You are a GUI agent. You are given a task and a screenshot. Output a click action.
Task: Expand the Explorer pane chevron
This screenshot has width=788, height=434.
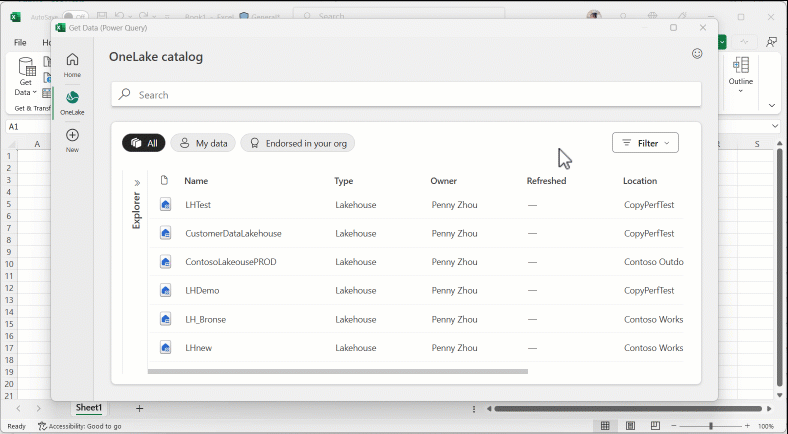pyautogui.click(x=137, y=183)
